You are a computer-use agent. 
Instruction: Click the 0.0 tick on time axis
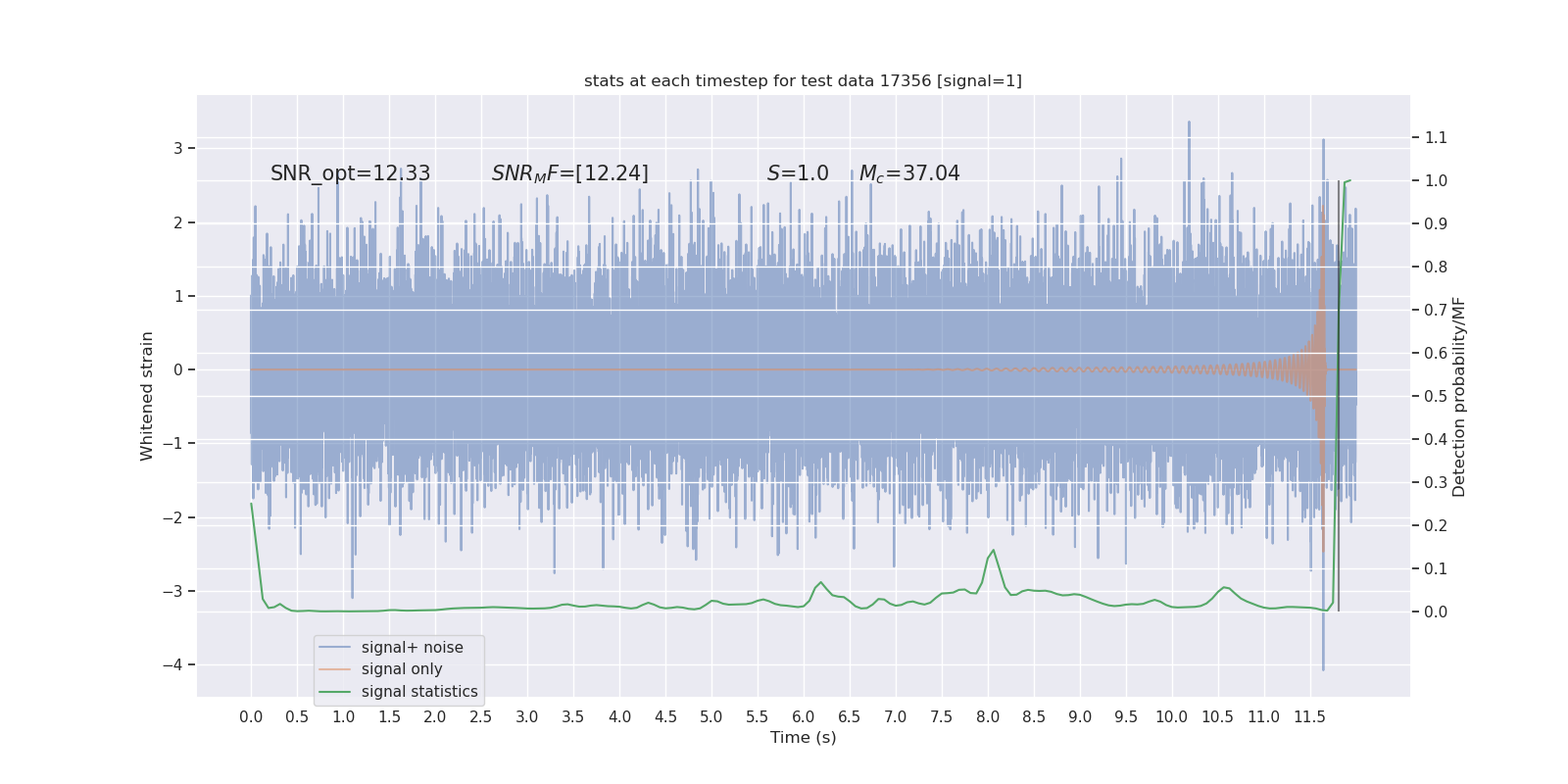tap(251, 716)
